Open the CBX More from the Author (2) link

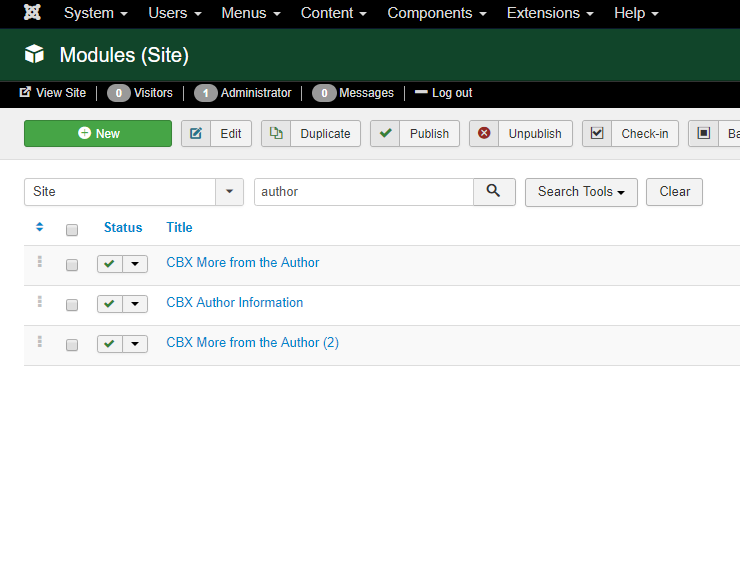(252, 343)
